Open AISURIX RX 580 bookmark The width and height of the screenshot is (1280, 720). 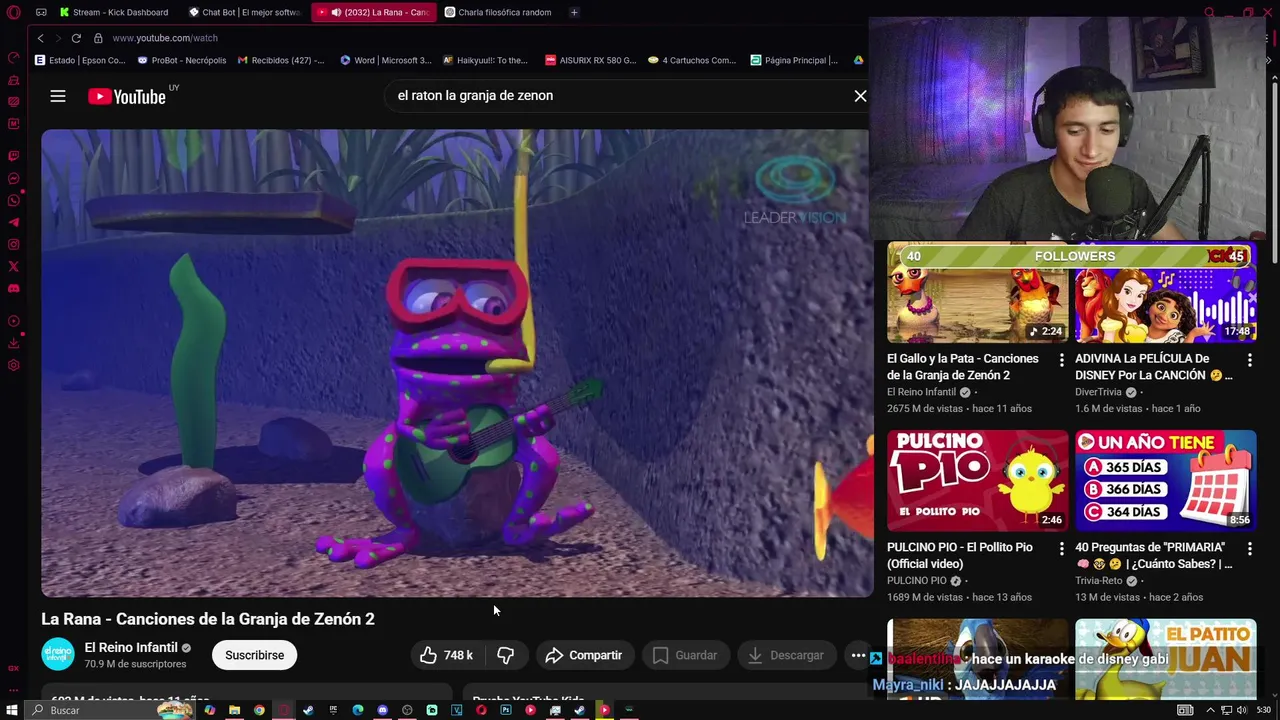click(590, 60)
